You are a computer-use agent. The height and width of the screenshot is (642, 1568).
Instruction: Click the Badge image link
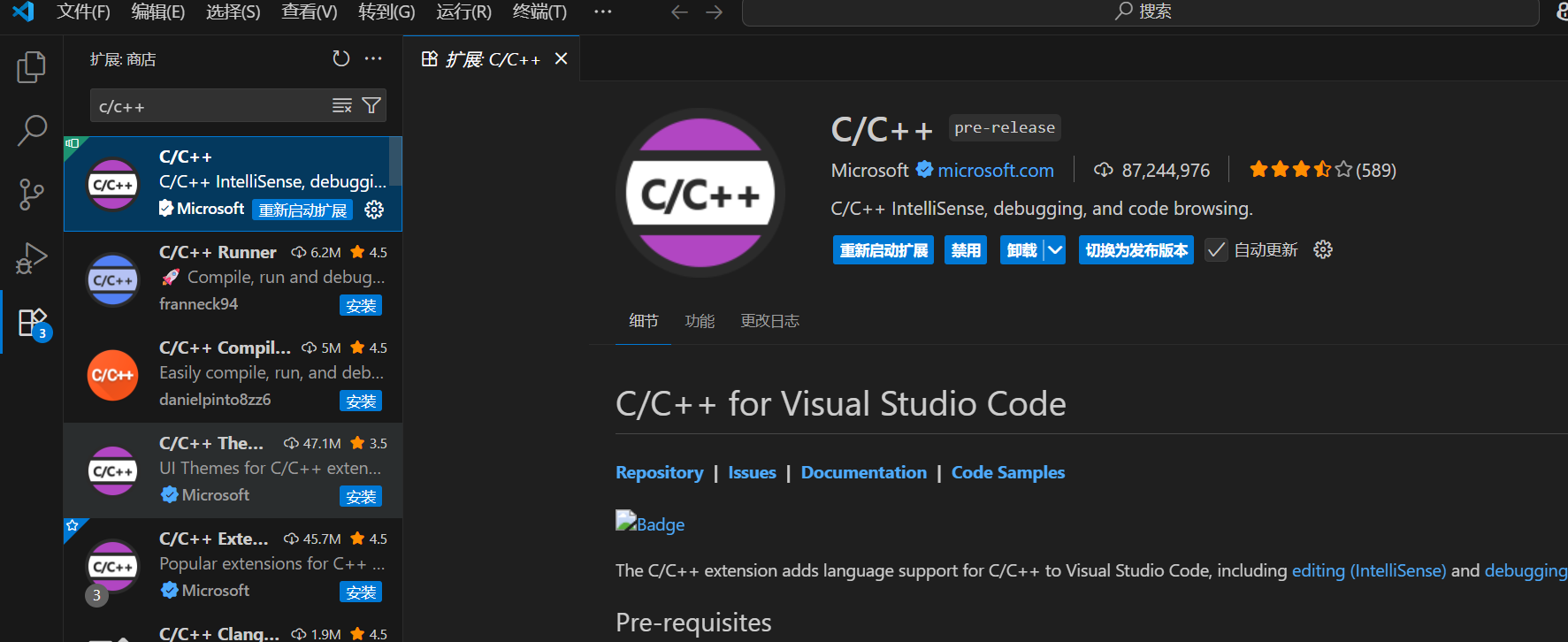pos(650,523)
